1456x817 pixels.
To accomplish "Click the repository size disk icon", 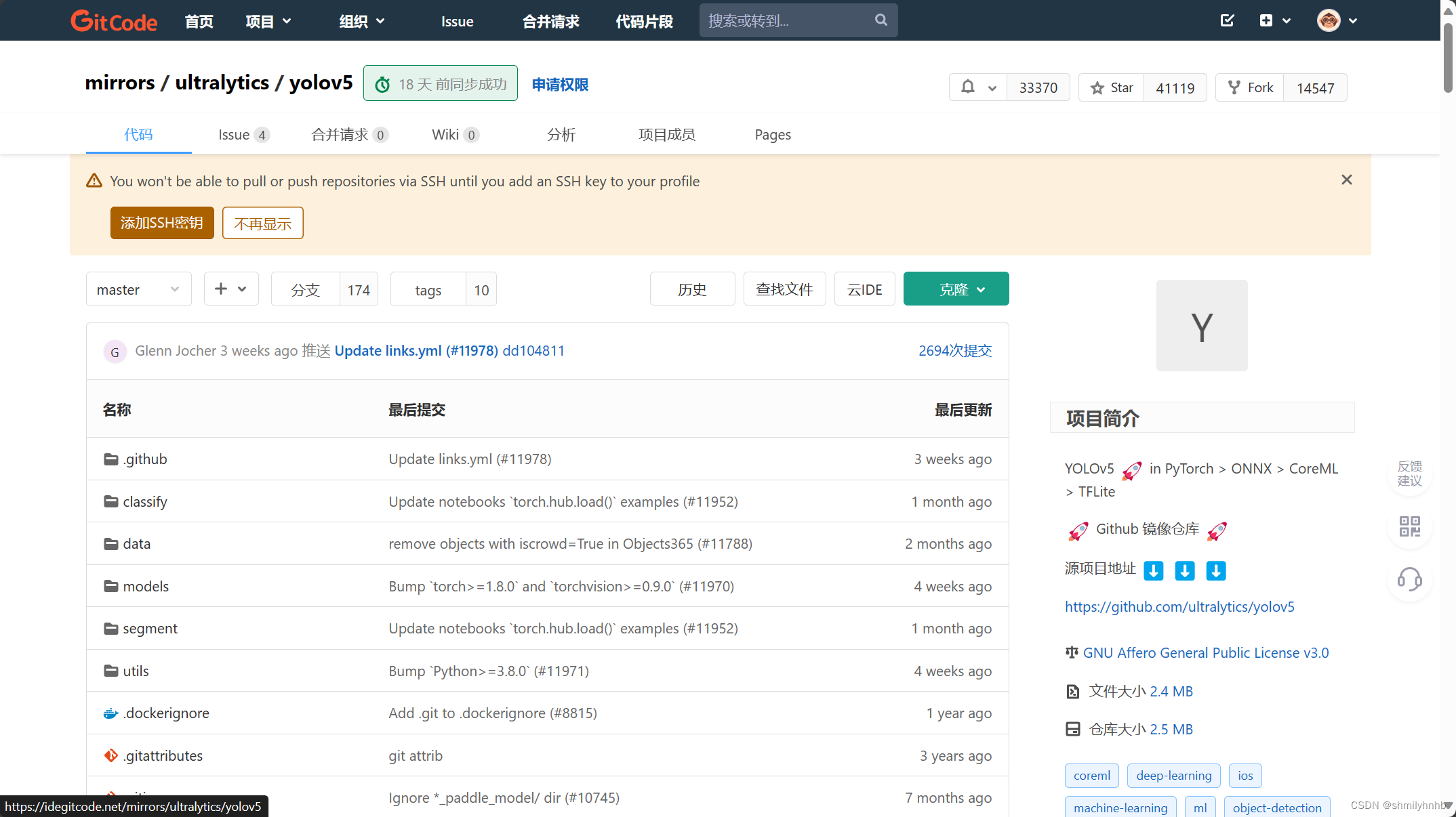I will tap(1072, 729).
